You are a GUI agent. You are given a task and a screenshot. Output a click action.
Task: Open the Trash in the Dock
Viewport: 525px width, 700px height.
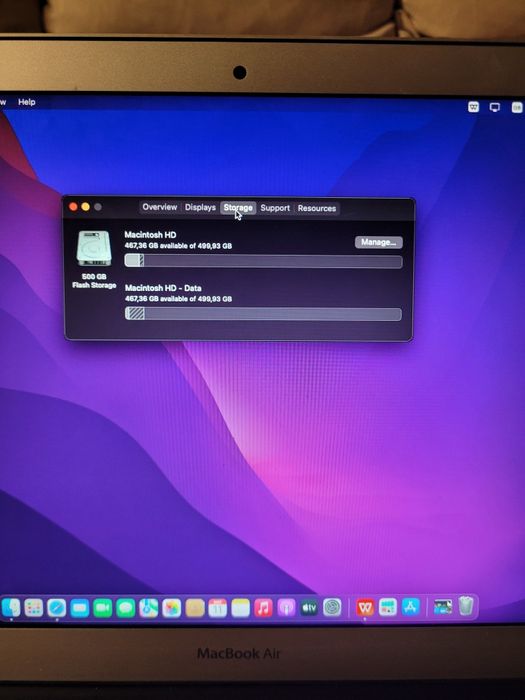[x=466, y=606]
